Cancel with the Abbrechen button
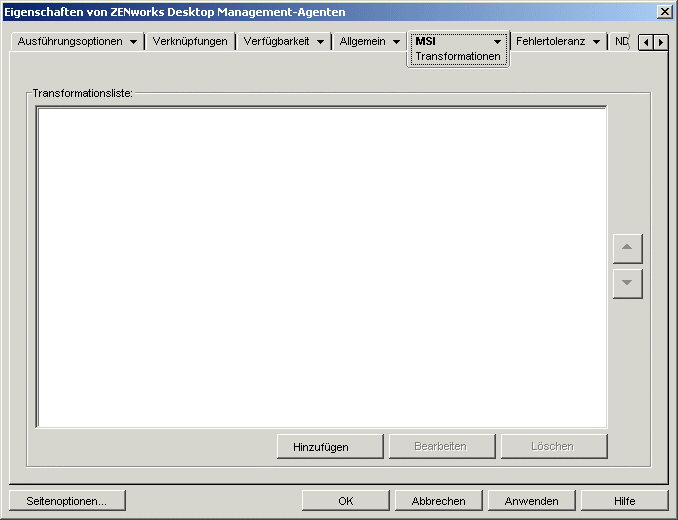This screenshot has width=678, height=520. (x=438, y=501)
